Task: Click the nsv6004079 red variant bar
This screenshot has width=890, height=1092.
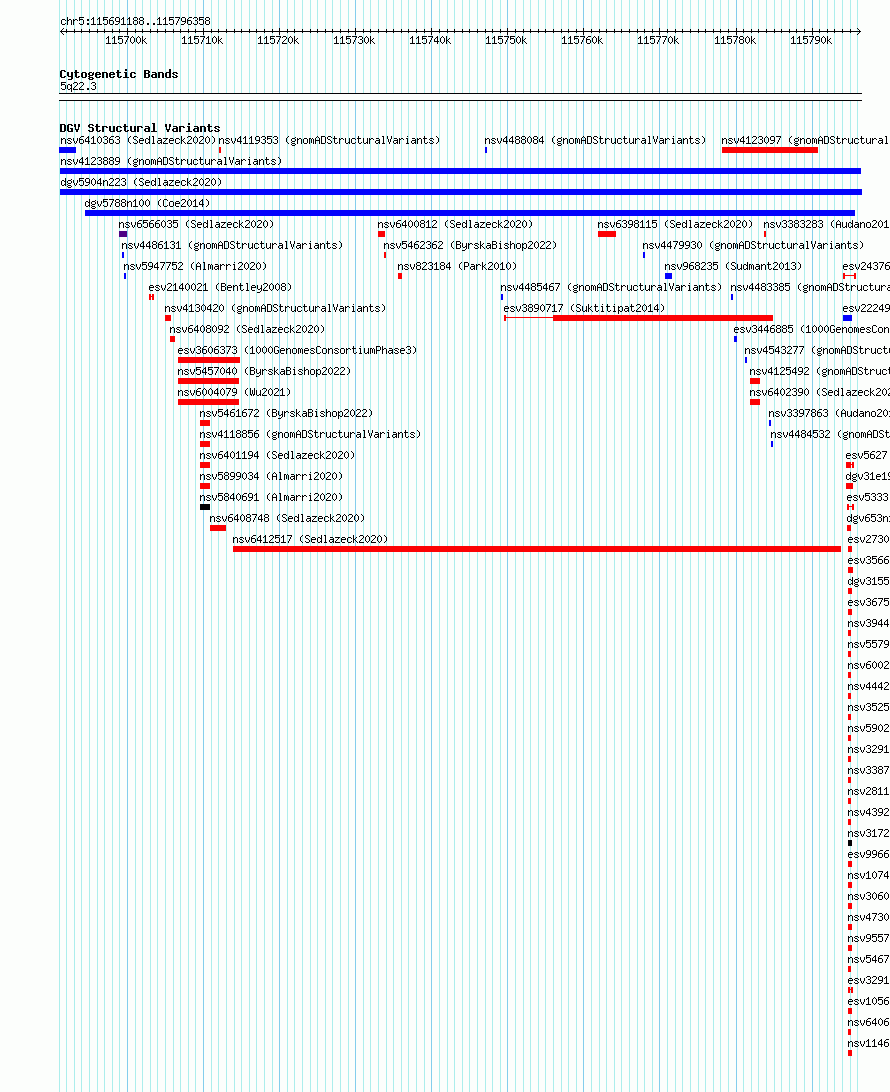Action: pos(208,402)
